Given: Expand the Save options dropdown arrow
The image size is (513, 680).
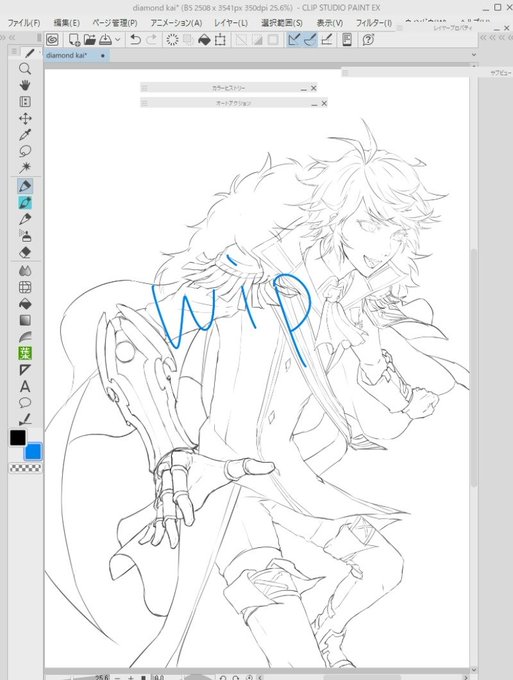Looking at the screenshot, I should tap(118, 40).
